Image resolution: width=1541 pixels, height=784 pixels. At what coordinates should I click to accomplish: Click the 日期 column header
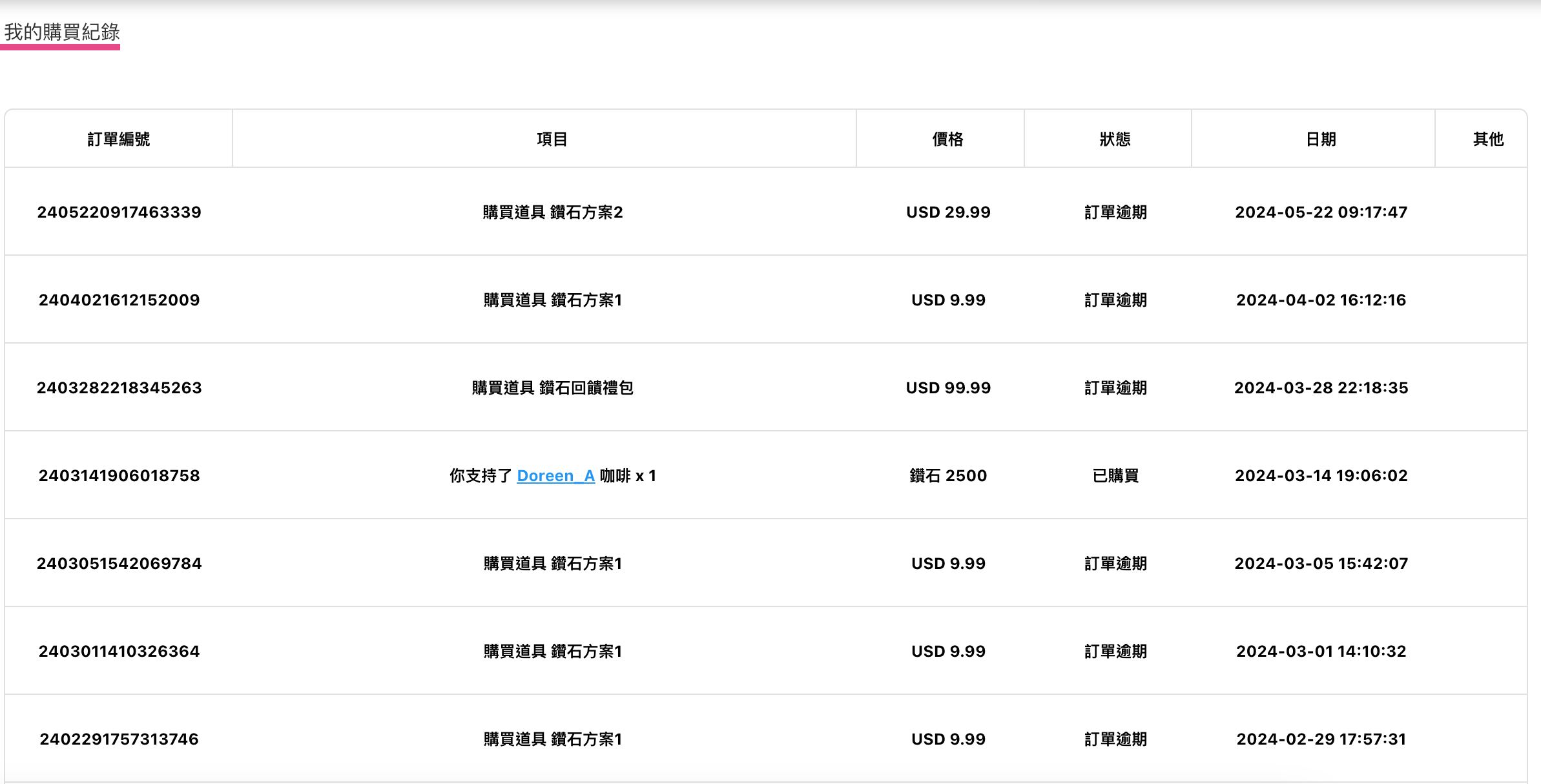pos(1321,139)
